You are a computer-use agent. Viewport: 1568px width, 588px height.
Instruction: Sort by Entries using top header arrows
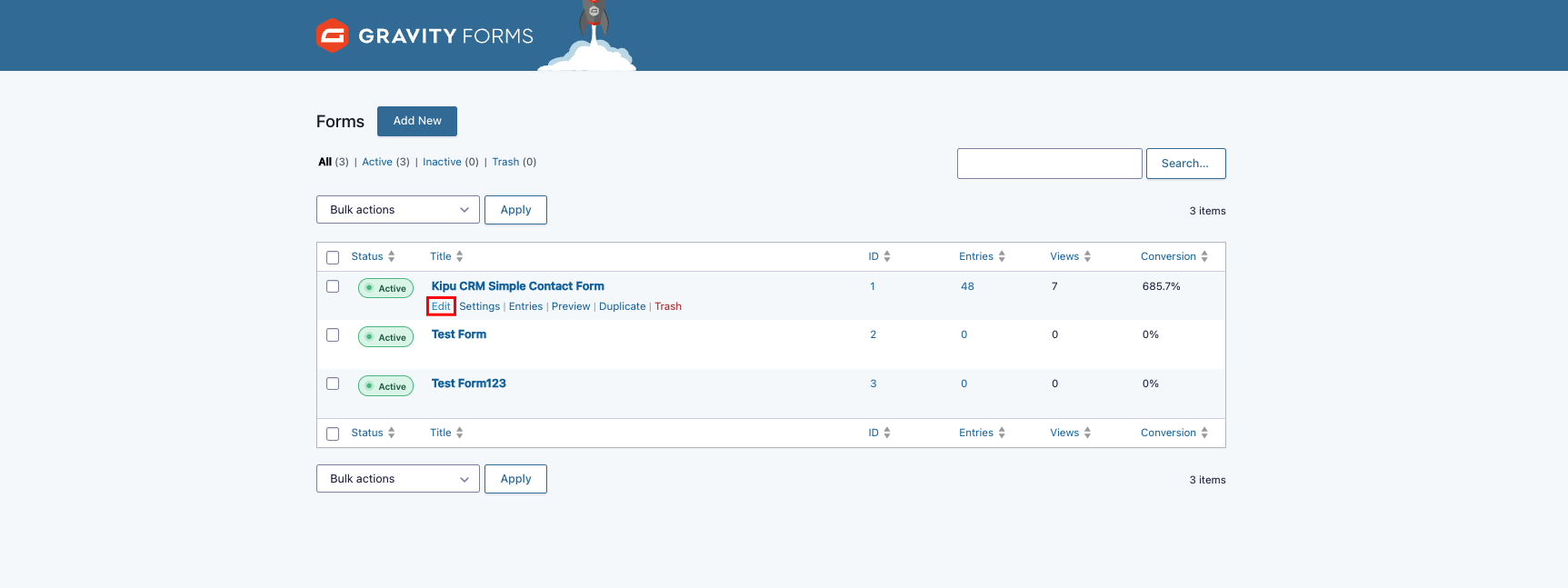click(1001, 256)
